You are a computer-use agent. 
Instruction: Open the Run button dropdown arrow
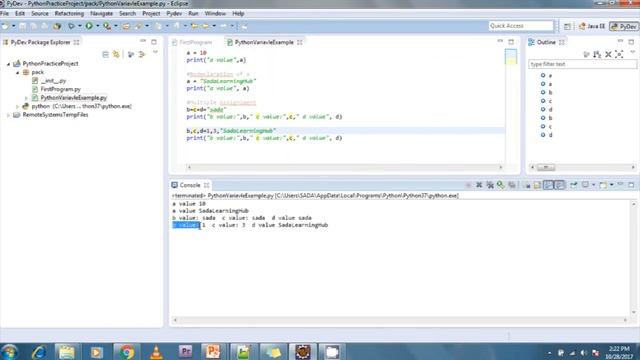tap(98, 26)
